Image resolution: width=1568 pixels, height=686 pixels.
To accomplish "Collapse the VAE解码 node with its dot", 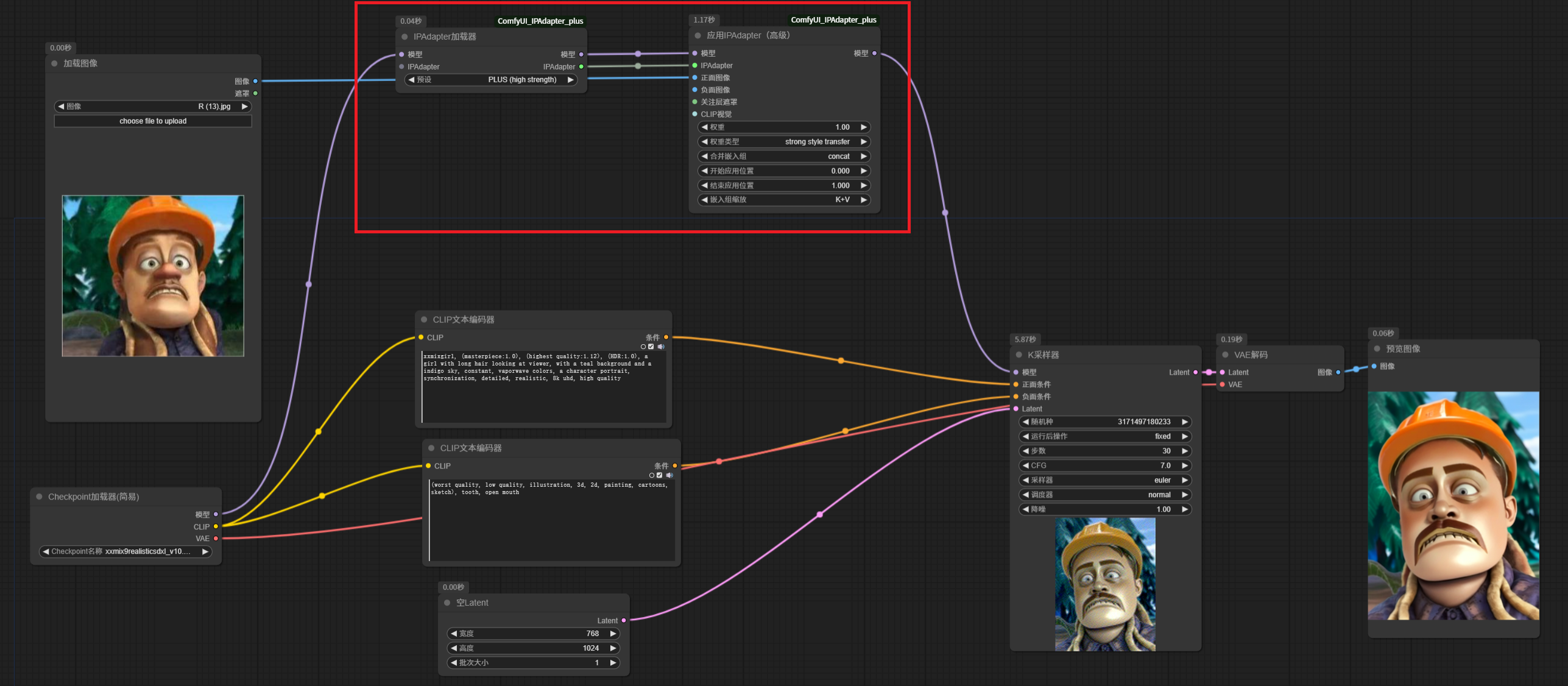I will pyautogui.click(x=1226, y=355).
